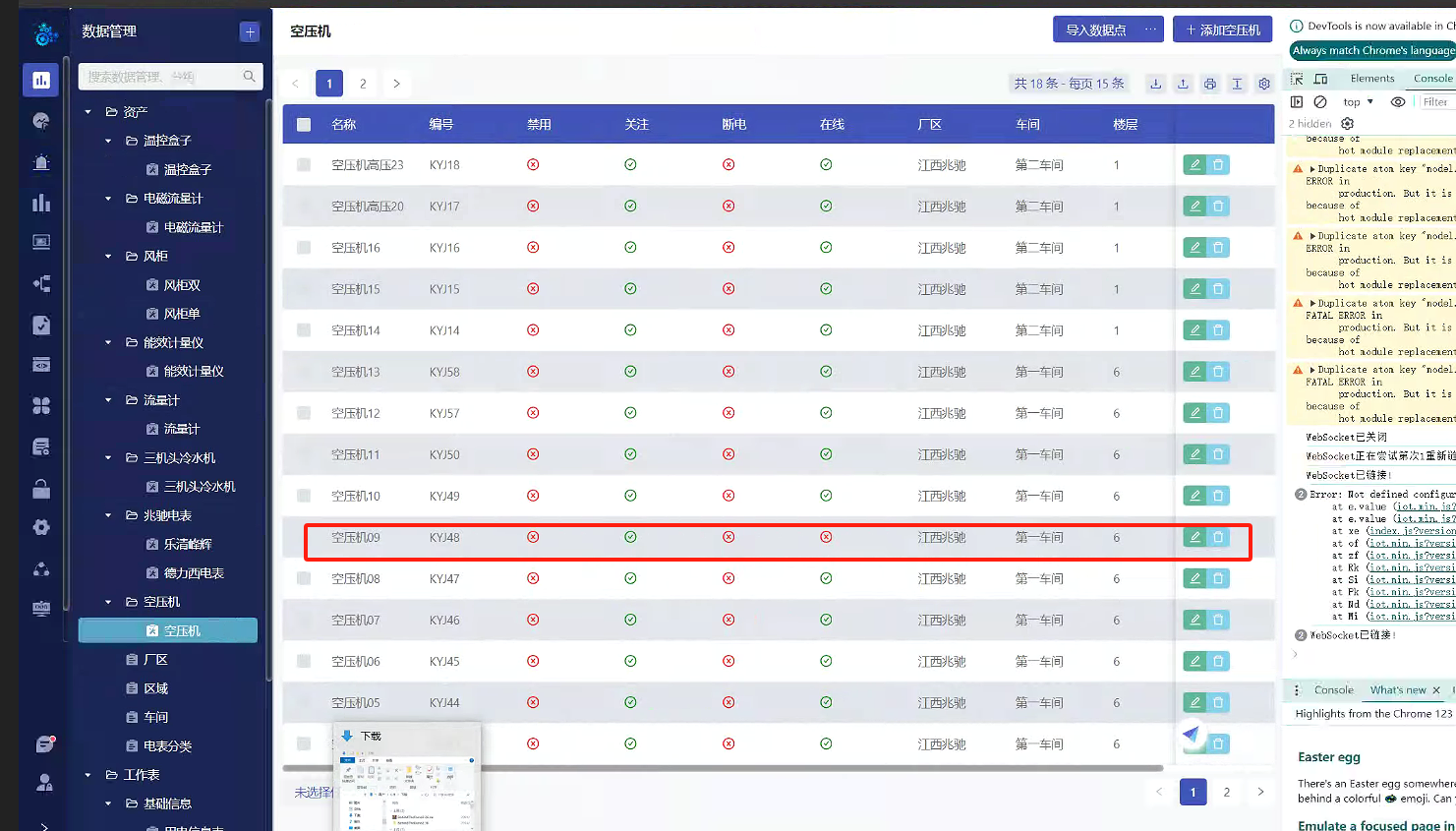This screenshot has width=1456, height=831.
Task: Open the DevTools console settings gear by 2 hidden
Action: (1348, 124)
